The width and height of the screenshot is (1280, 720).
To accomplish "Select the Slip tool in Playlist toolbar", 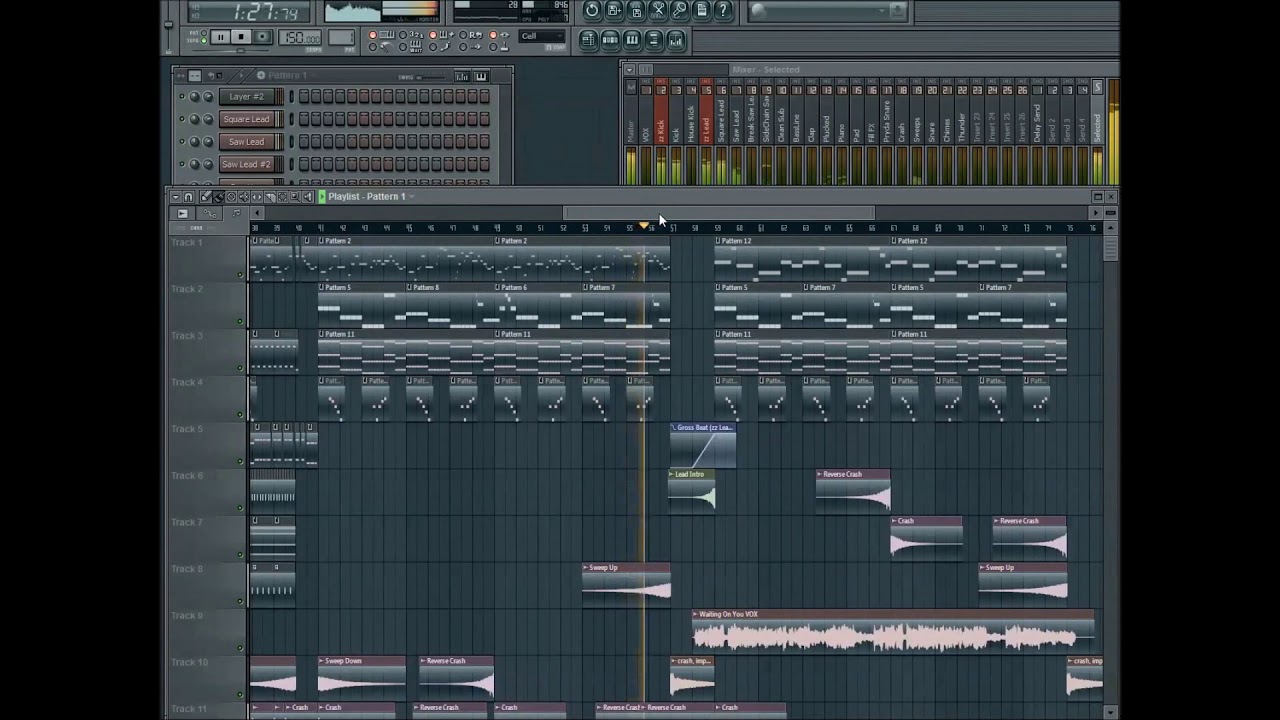I will coord(257,197).
